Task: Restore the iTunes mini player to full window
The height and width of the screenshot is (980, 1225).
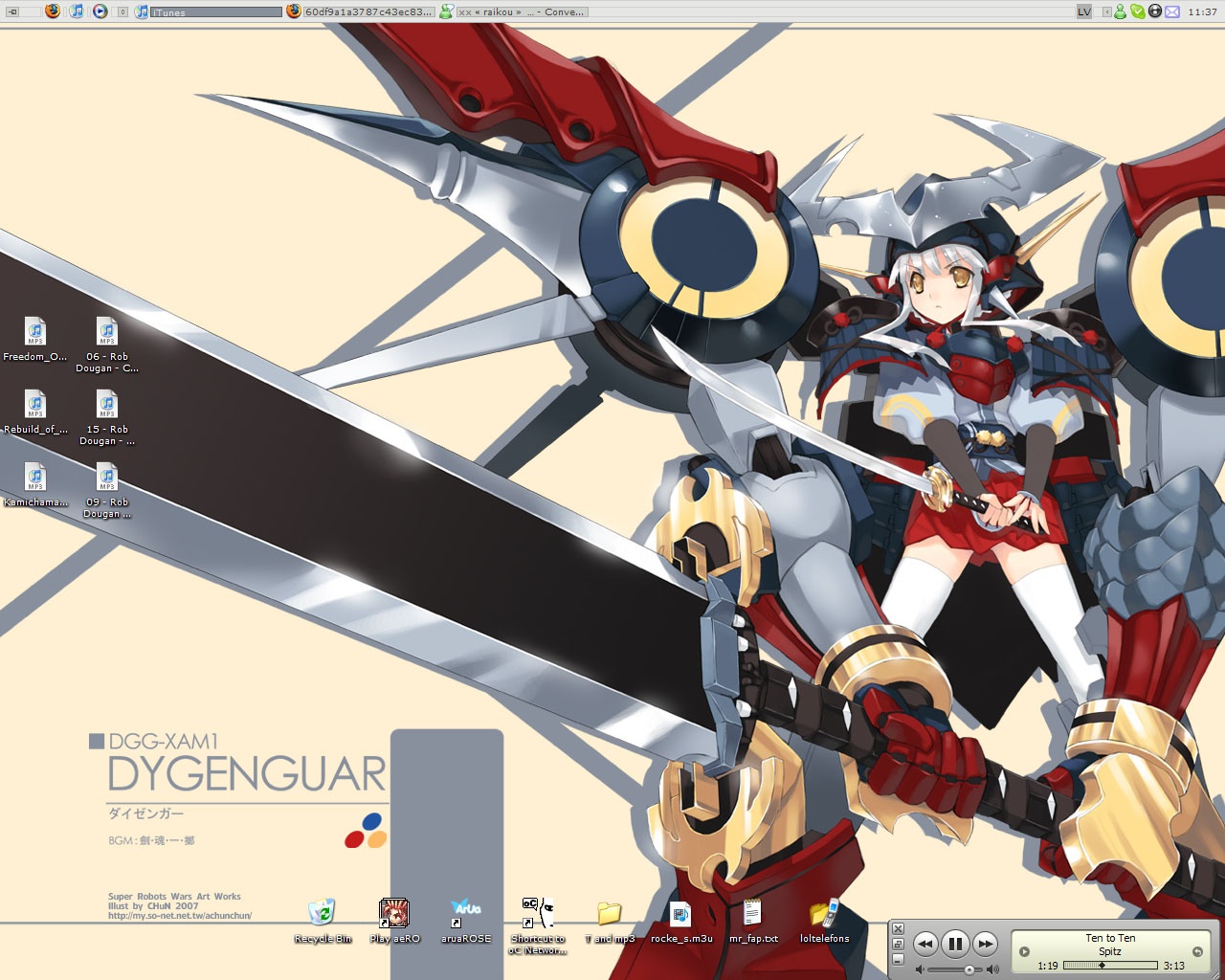Action: [x=898, y=944]
